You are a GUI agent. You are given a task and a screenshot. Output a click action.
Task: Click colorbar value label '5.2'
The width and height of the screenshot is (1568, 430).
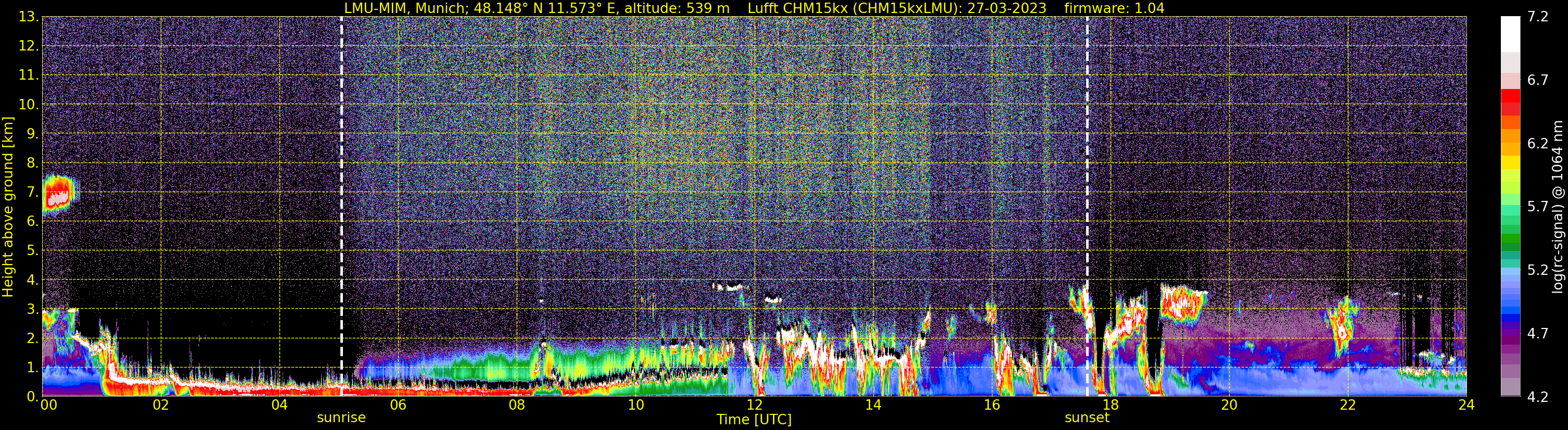click(x=1538, y=270)
